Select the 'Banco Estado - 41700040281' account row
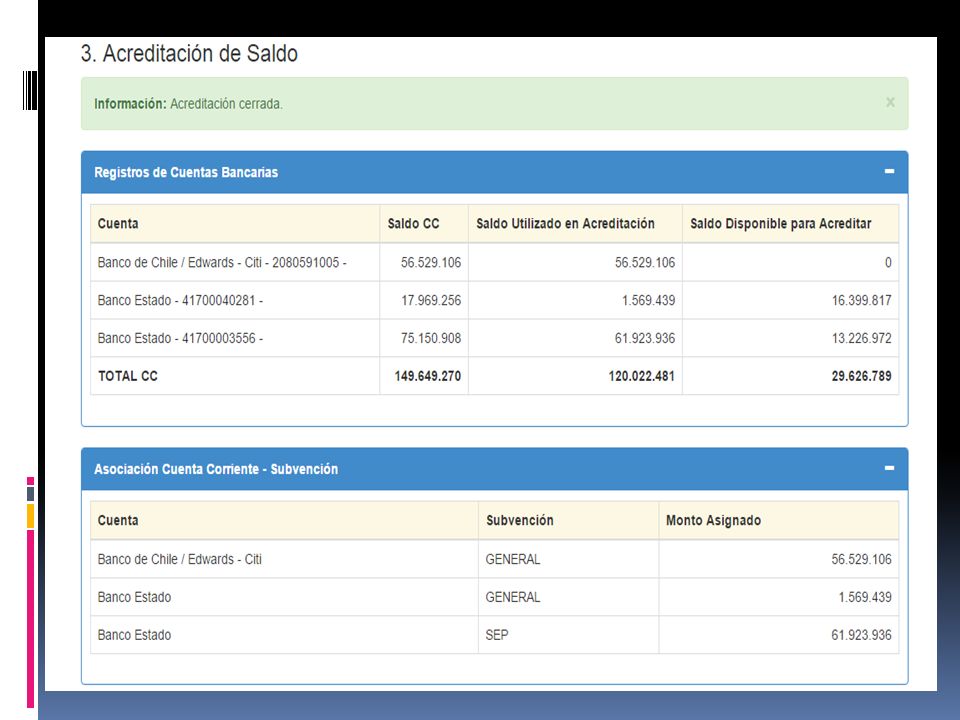The width and height of the screenshot is (960, 720). pyautogui.click(x=495, y=301)
